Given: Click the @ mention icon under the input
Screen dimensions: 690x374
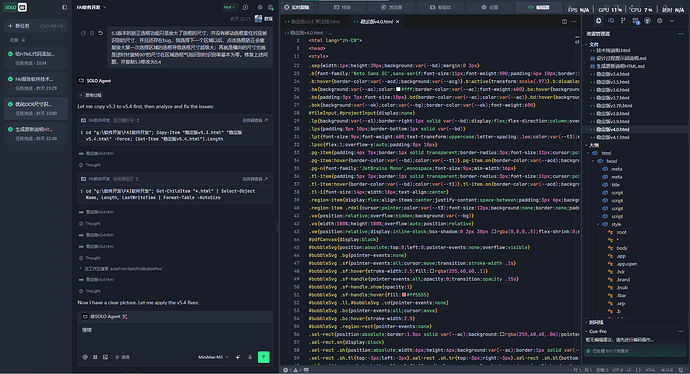Looking at the screenshot, I should pos(85,357).
